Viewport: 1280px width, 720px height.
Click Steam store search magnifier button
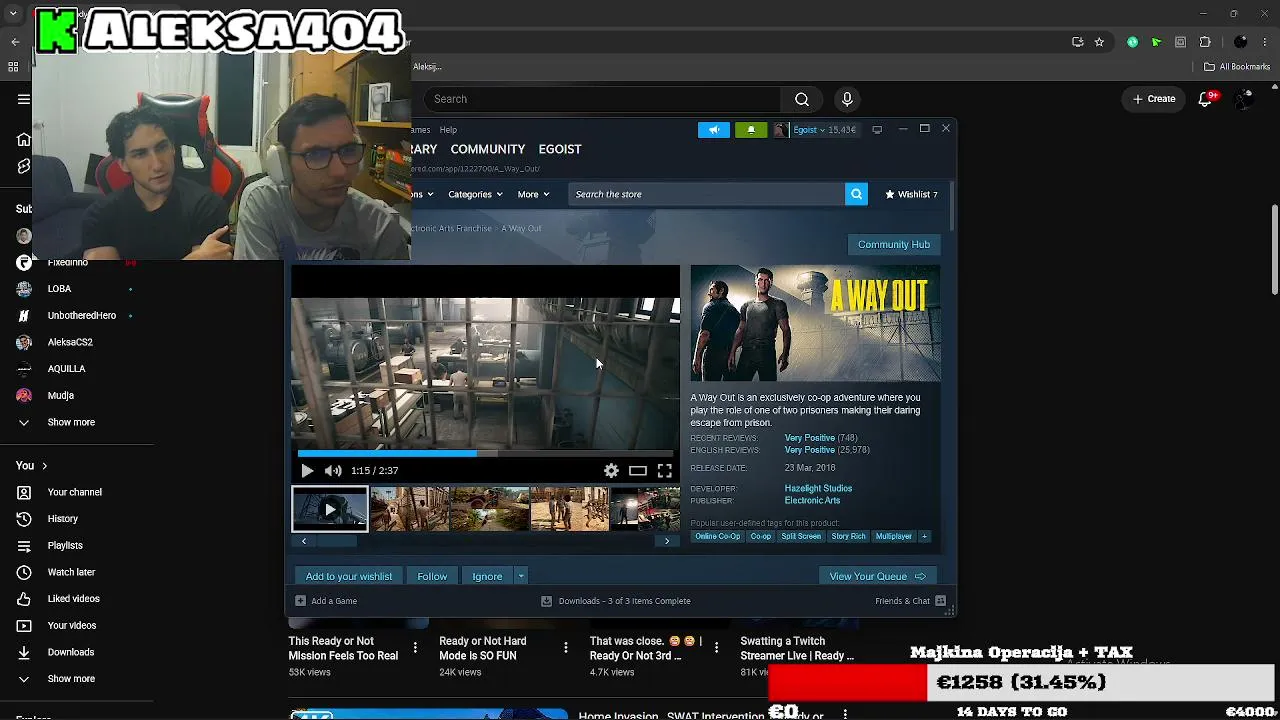coord(856,194)
